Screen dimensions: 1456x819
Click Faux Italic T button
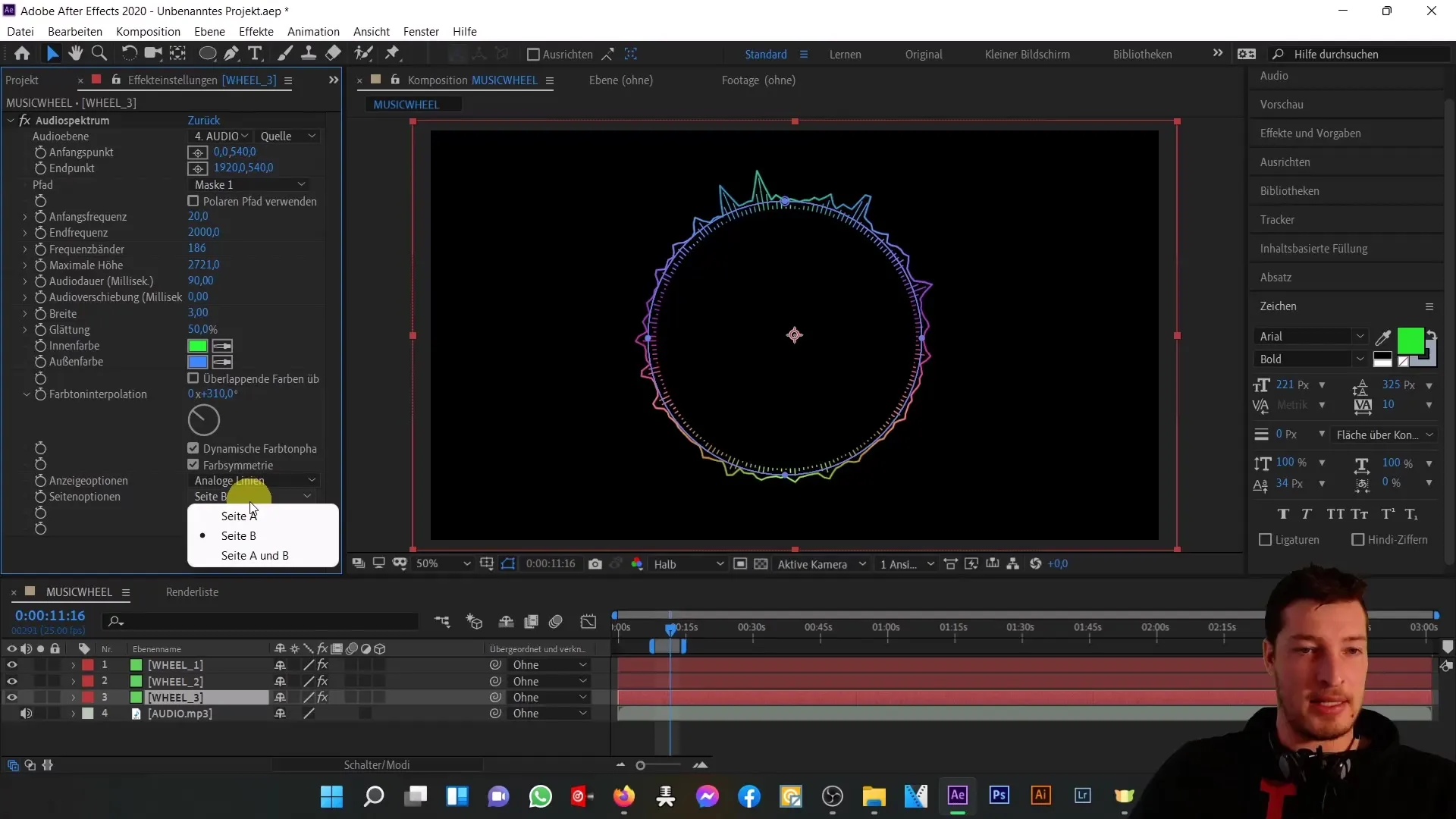tap(1307, 514)
